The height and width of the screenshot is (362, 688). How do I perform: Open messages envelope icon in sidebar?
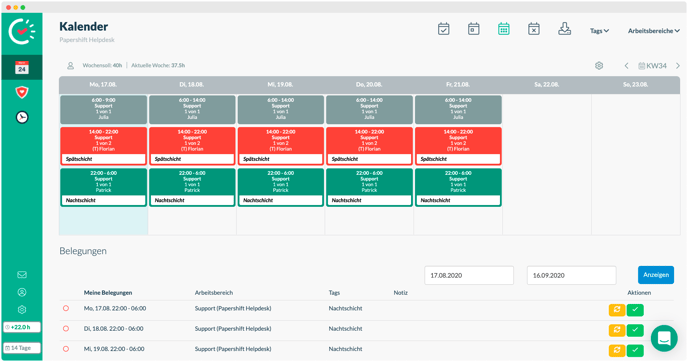pyautogui.click(x=22, y=275)
